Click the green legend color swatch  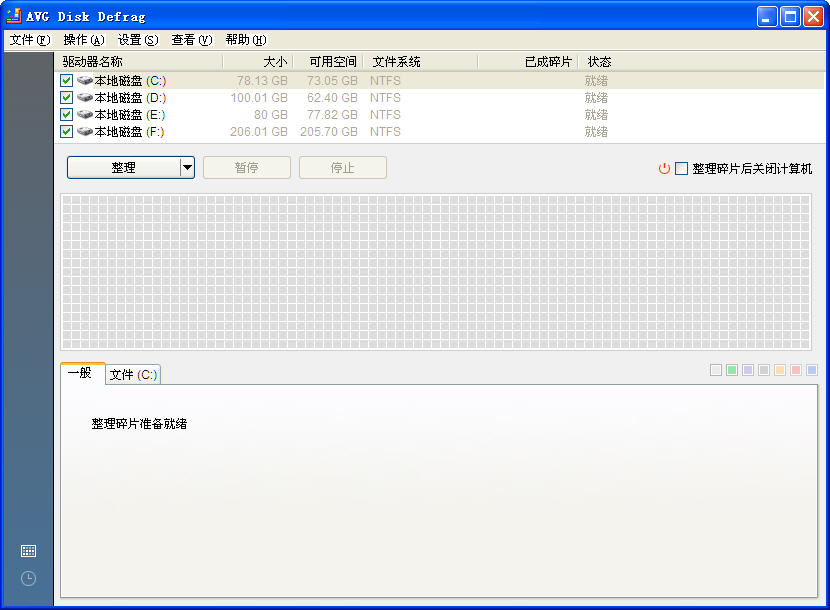[732, 370]
